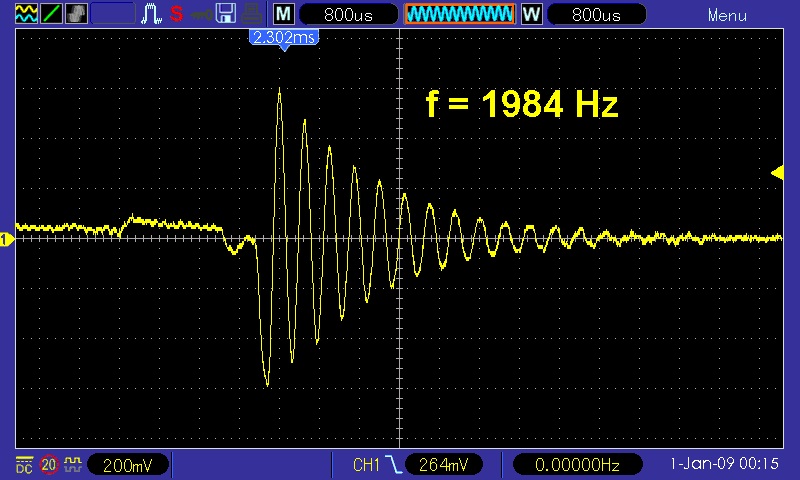Click the falling edge trigger slope icon

[x=393, y=464]
